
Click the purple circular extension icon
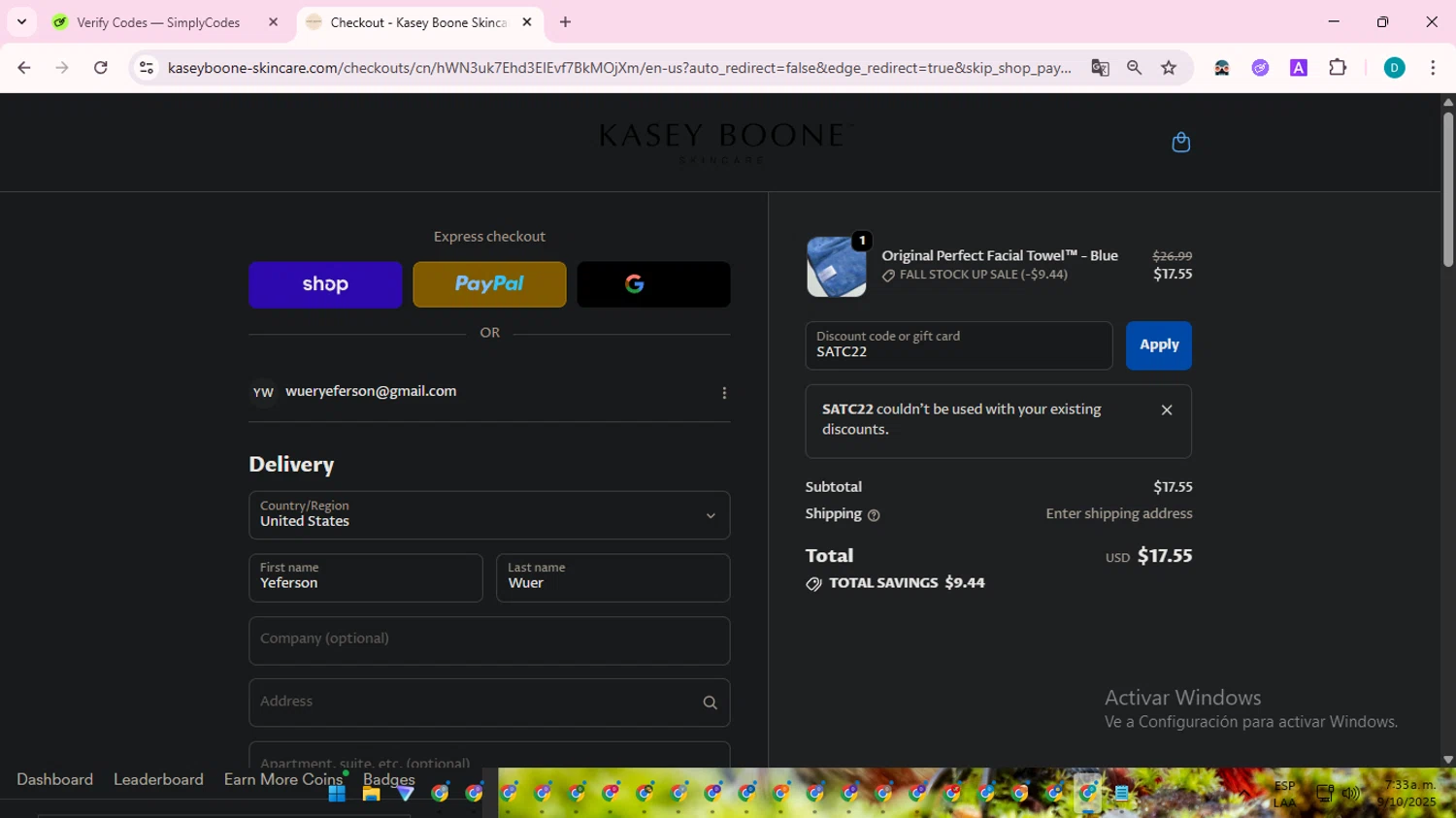coord(1260,68)
